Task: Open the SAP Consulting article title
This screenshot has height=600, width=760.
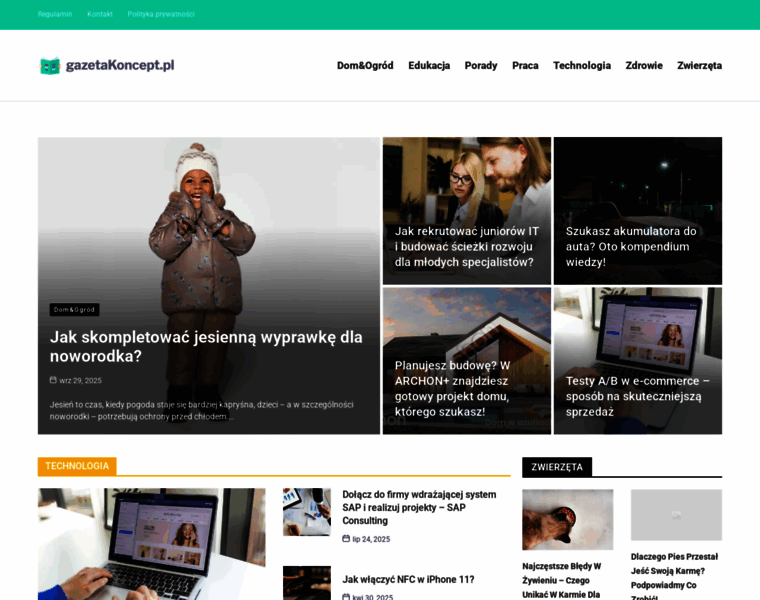Action: pos(419,507)
